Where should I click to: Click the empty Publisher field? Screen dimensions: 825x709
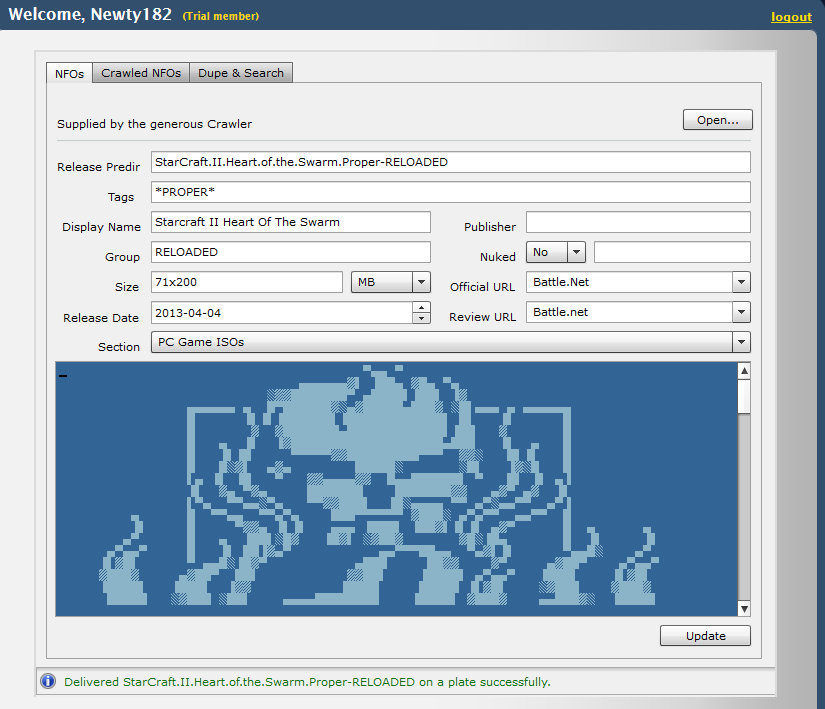[x=638, y=222]
